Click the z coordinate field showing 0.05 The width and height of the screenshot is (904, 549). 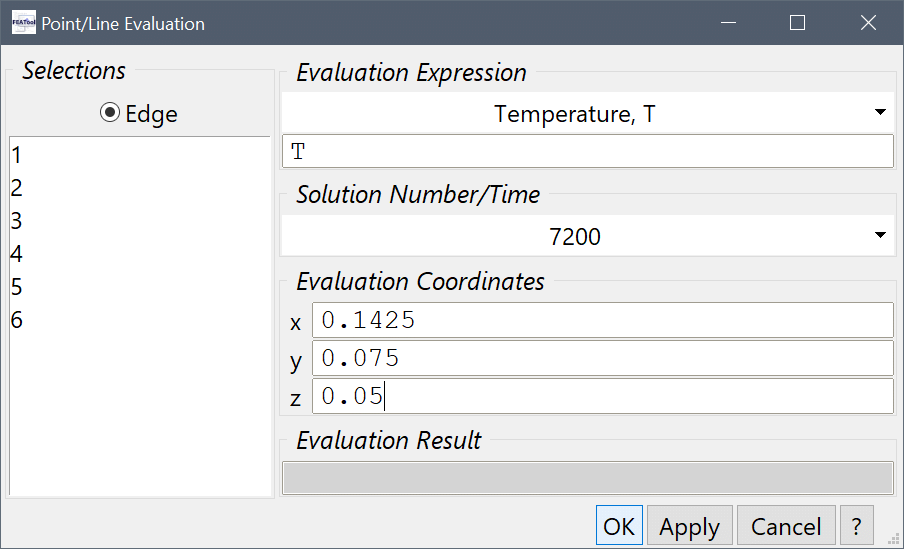pos(601,396)
